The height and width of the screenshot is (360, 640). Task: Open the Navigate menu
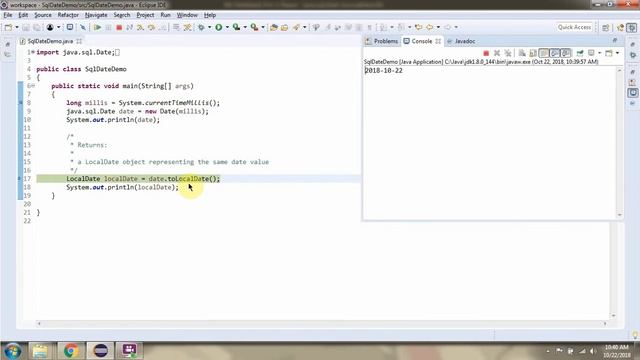tap(96, 15)
